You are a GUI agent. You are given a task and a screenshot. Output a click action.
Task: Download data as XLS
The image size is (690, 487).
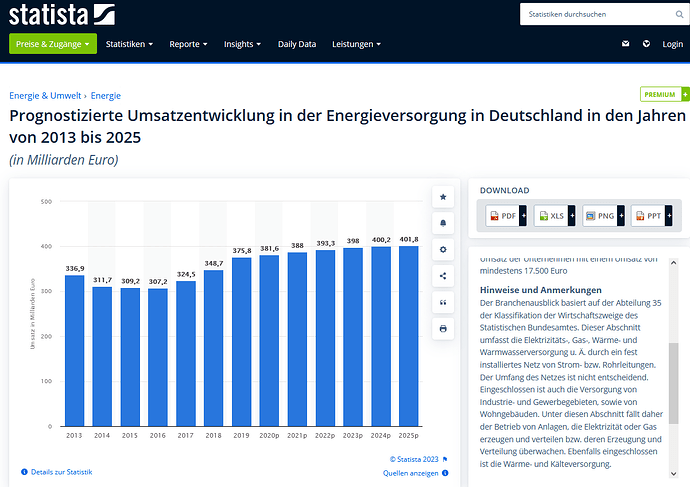click(554, 216)
